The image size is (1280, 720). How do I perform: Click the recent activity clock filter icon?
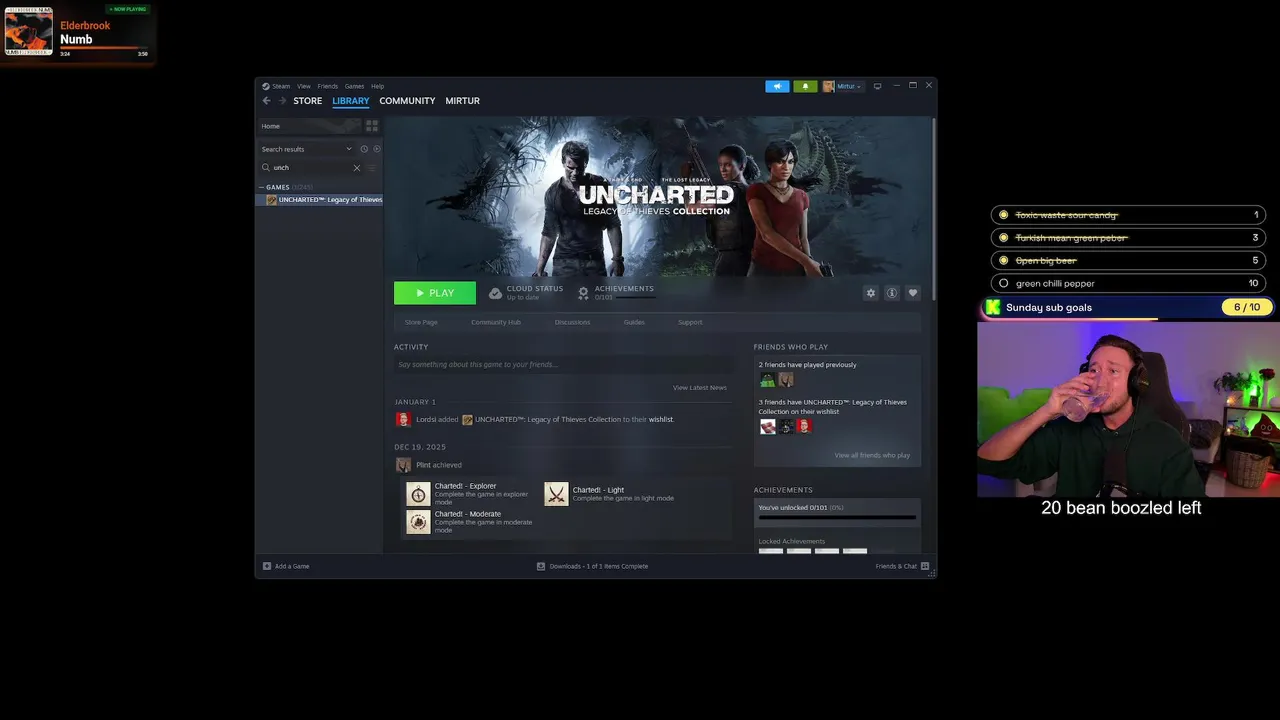point(364,149)
